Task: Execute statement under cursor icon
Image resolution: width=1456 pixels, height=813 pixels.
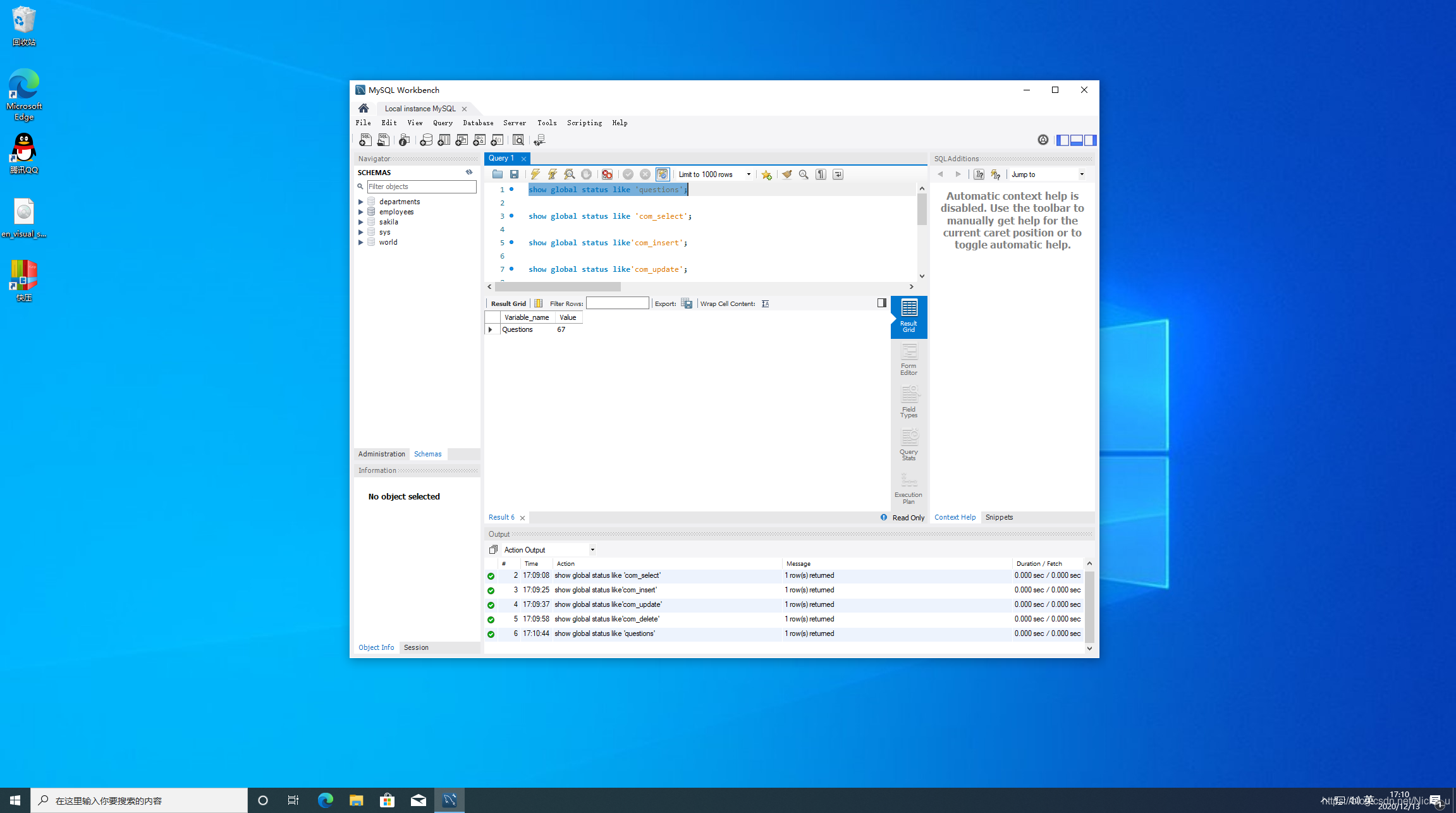Action: (x=553, y=174)
